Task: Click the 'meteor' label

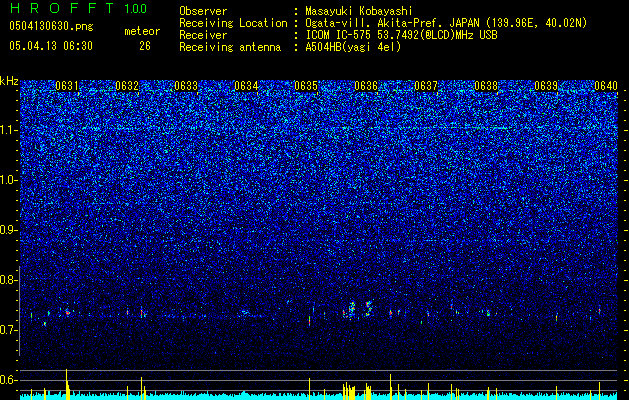Action: click(x=142, y=31)
